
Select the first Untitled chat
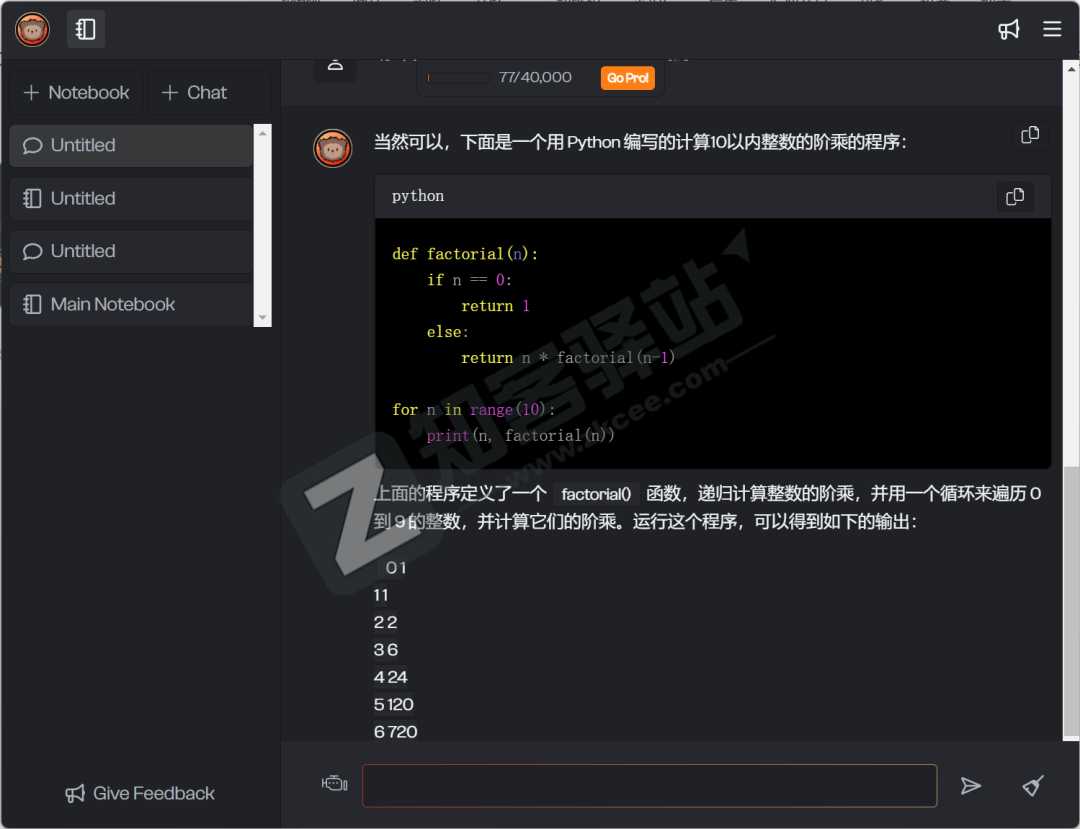[x=130, y=146]
